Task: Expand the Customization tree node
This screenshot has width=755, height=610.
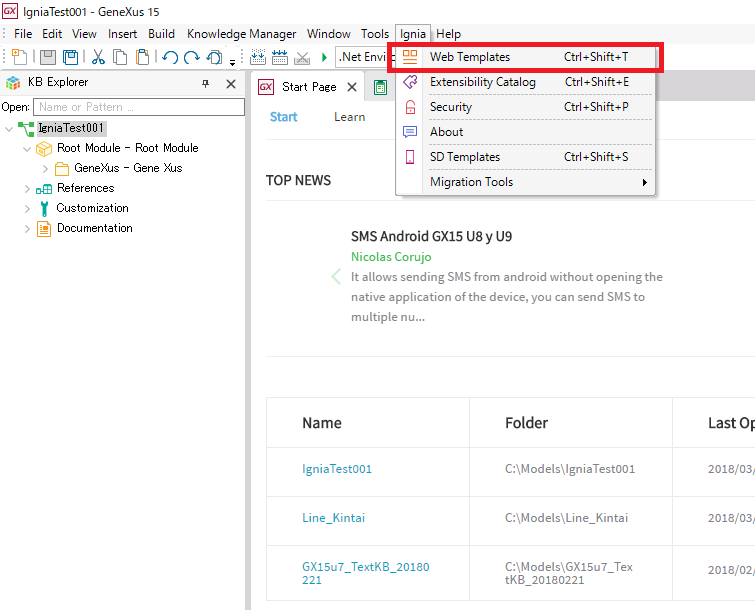Action: tap(27, 209)
